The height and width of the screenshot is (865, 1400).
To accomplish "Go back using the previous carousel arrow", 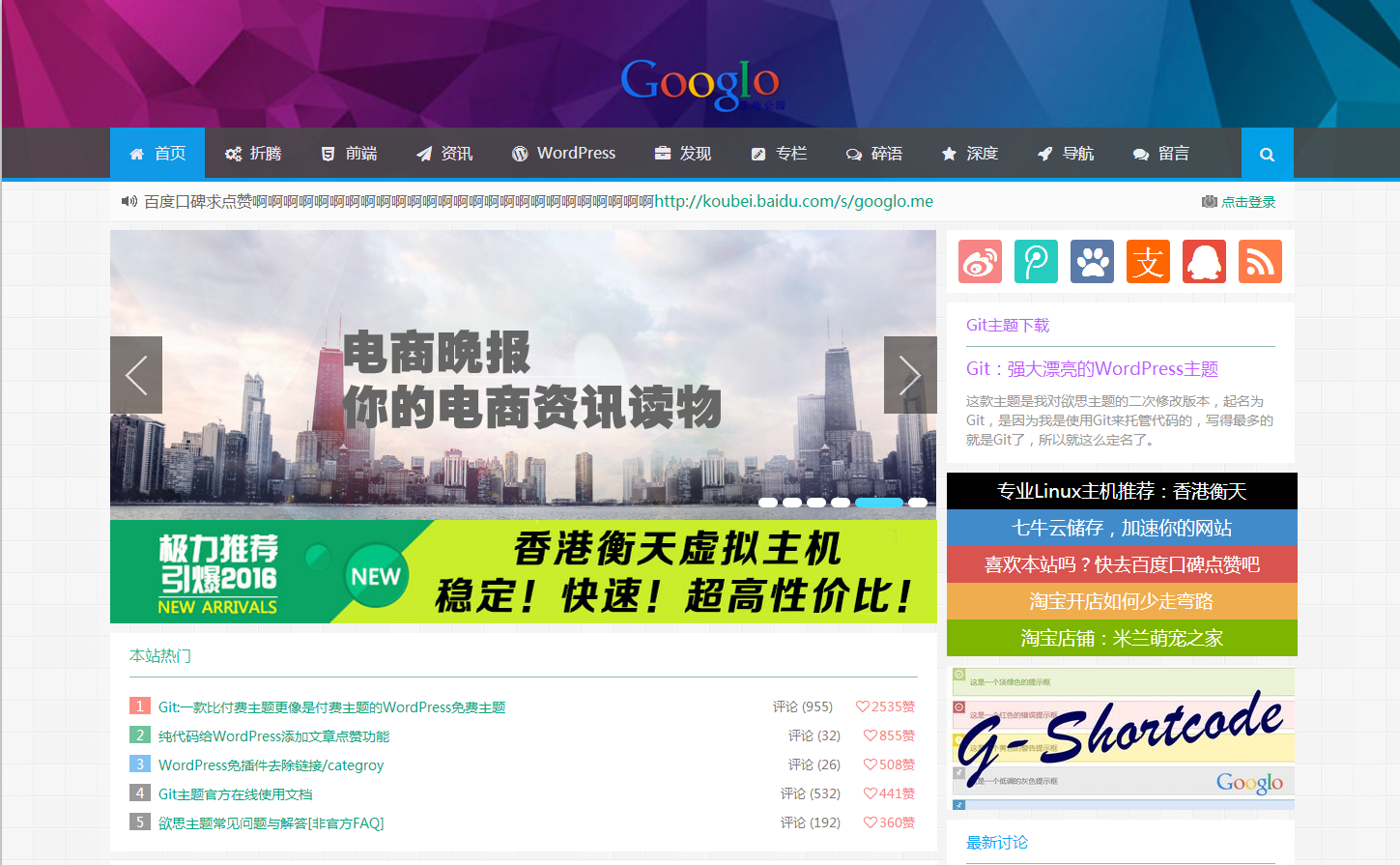I will (x=136, y=374).
